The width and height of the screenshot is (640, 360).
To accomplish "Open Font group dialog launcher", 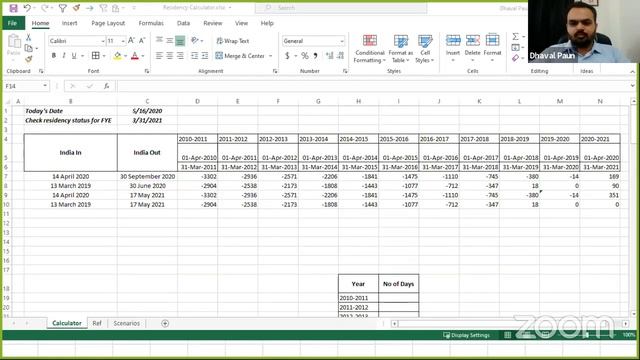I will pos(147,71).
